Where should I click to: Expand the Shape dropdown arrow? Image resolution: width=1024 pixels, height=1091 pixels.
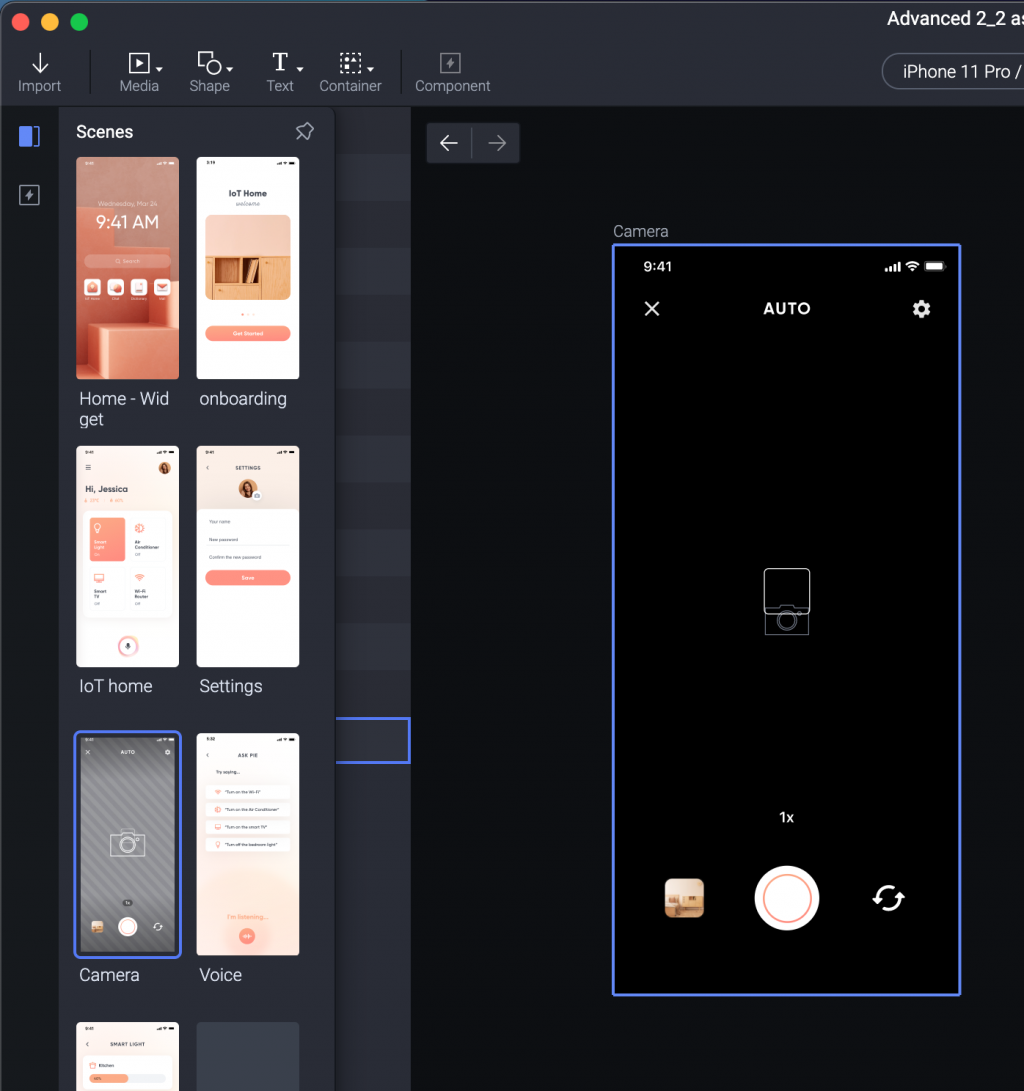pyautogui.click(x=230, y=69)
